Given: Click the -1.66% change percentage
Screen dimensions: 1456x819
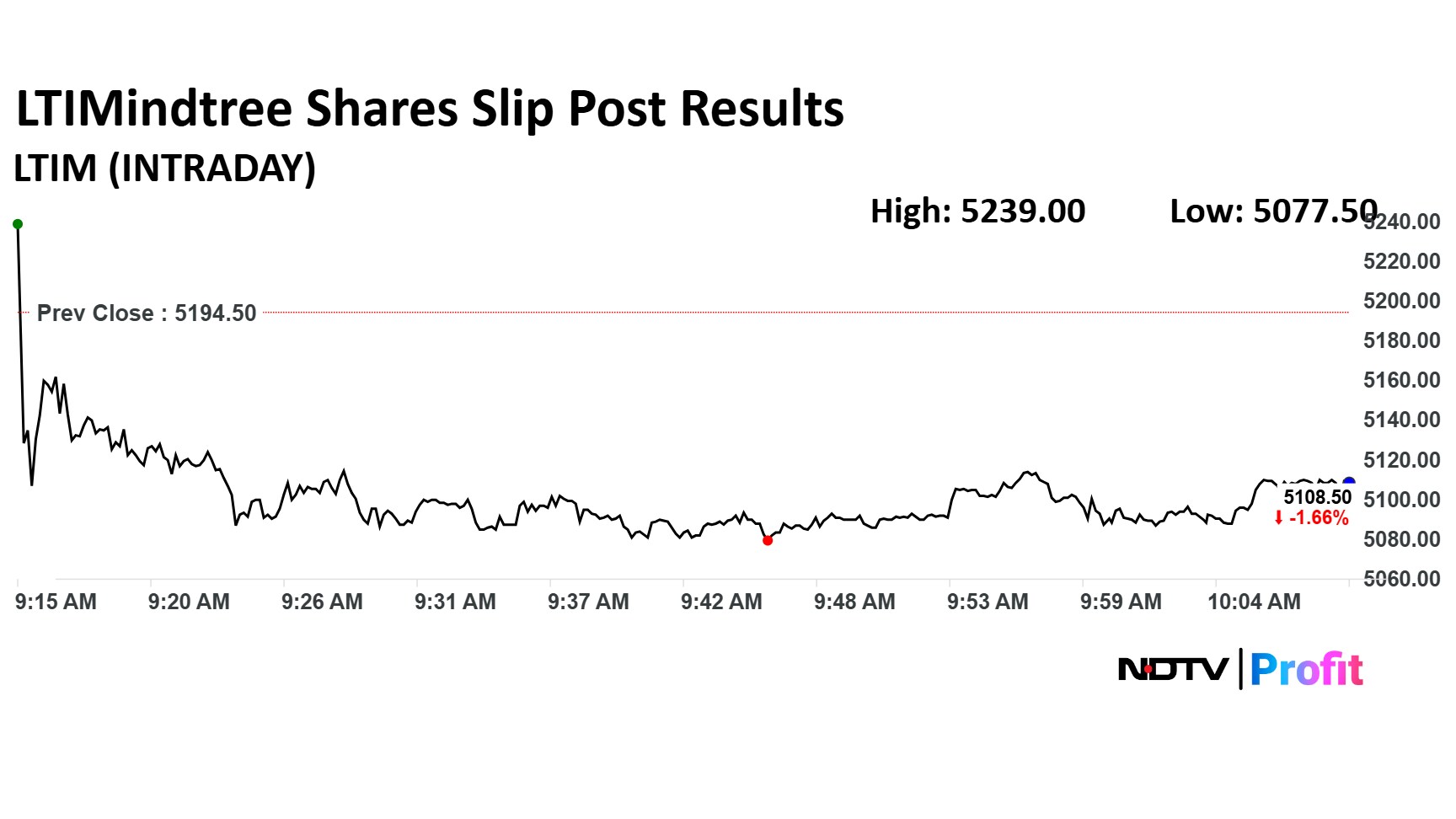Looking at the screenshot, I should [1319, 518].
